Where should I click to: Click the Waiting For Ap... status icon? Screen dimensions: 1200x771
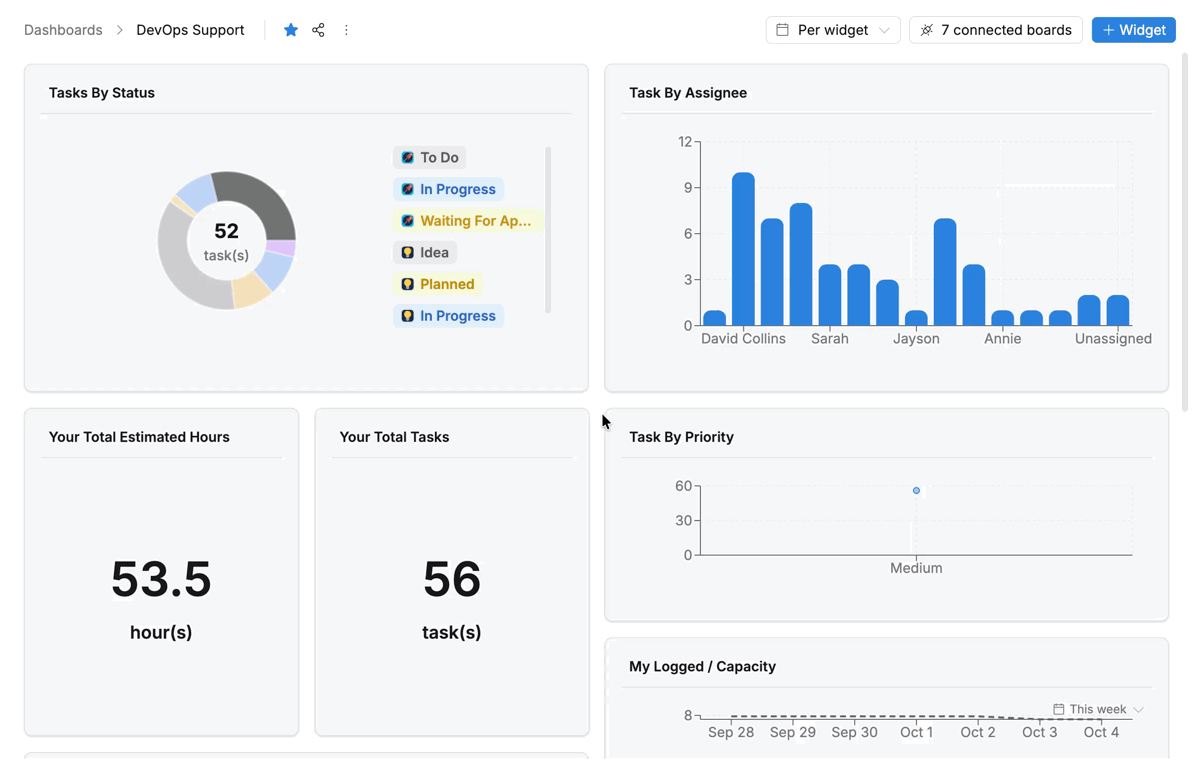[408, 221]
